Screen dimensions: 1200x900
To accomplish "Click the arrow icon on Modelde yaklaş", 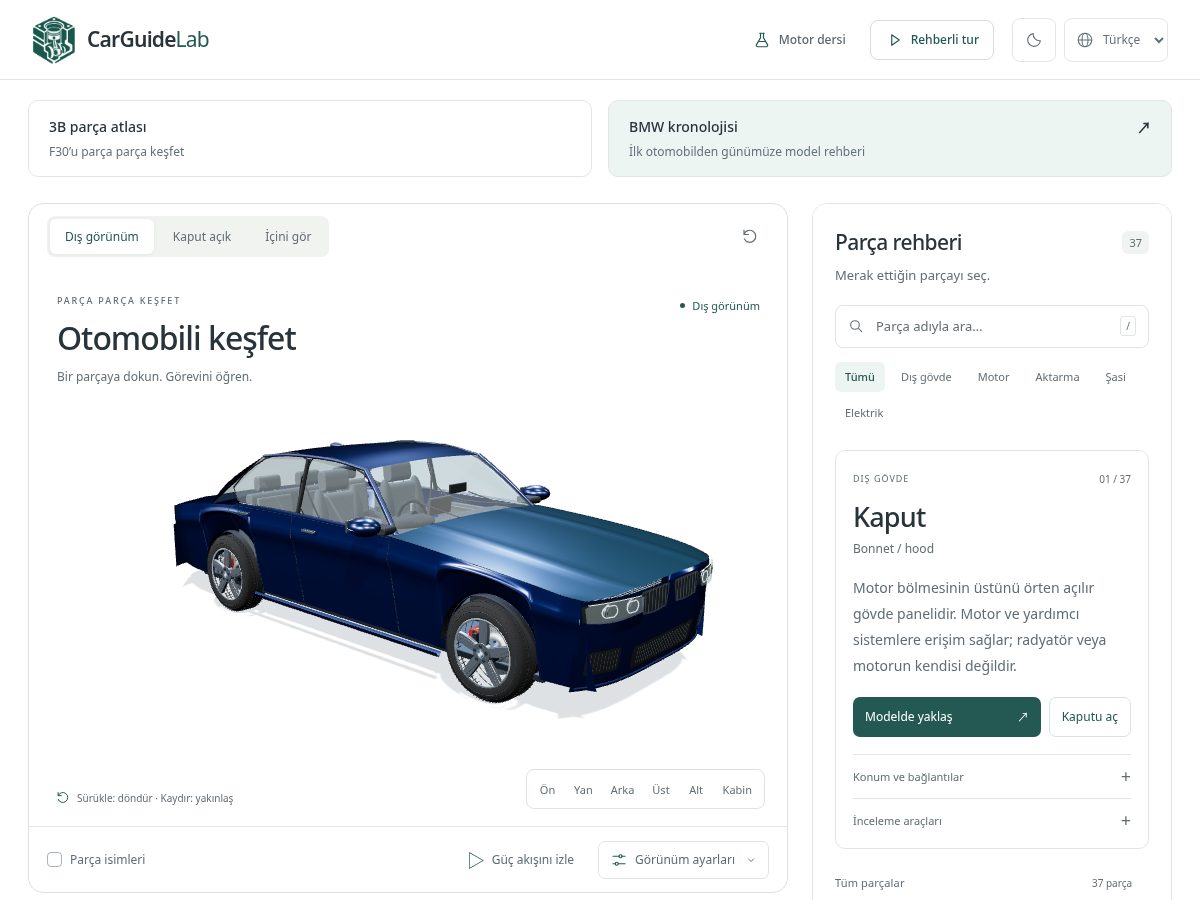I will [1022, 717].
